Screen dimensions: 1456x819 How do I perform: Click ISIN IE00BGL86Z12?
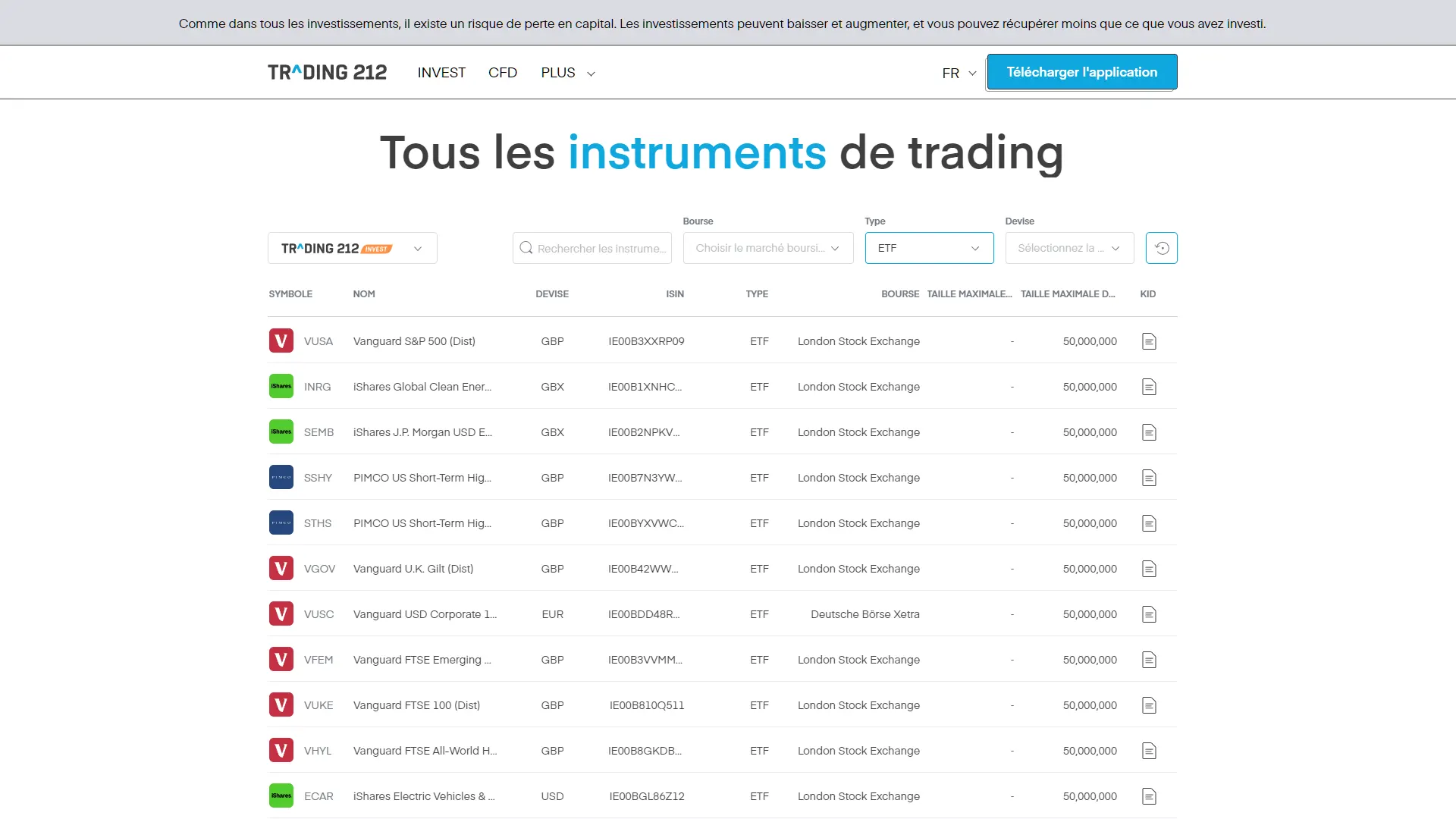click(x=647, y=796)
